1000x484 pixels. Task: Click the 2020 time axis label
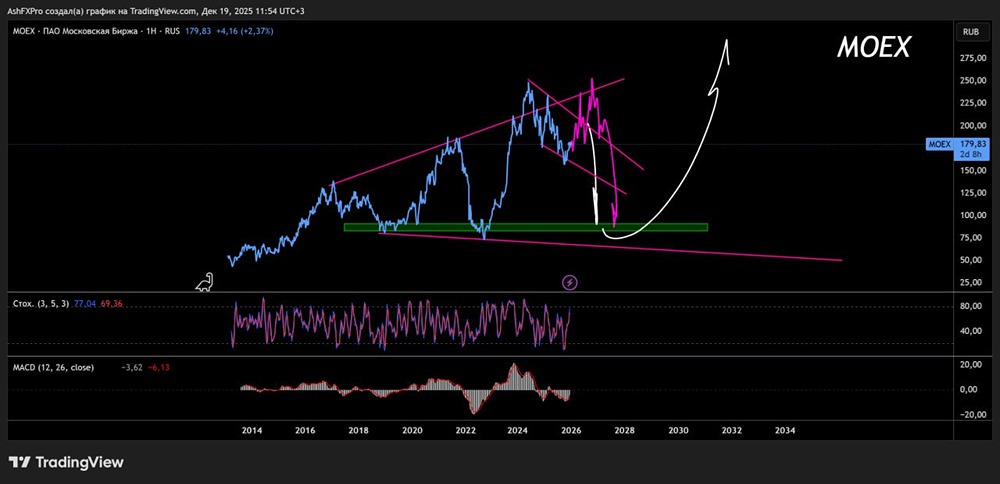click(412, 430)
